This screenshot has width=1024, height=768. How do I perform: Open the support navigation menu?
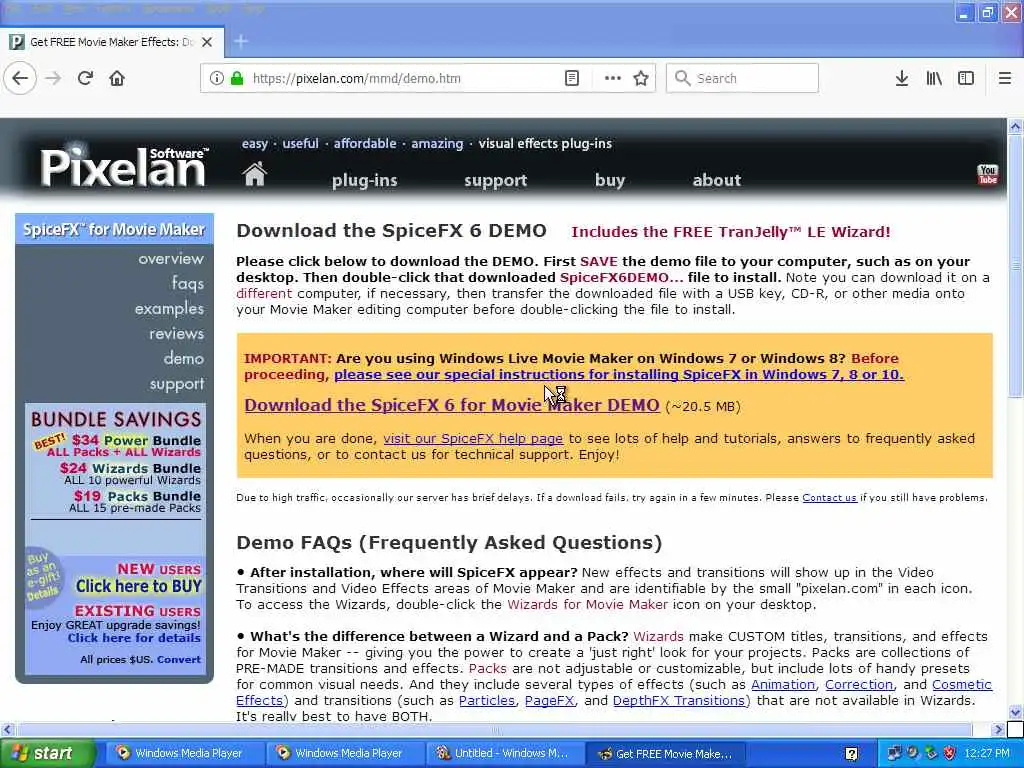tap(495, 180)
